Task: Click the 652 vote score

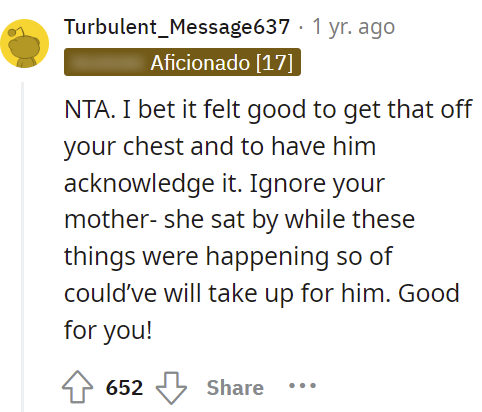Action: (124, 388)
